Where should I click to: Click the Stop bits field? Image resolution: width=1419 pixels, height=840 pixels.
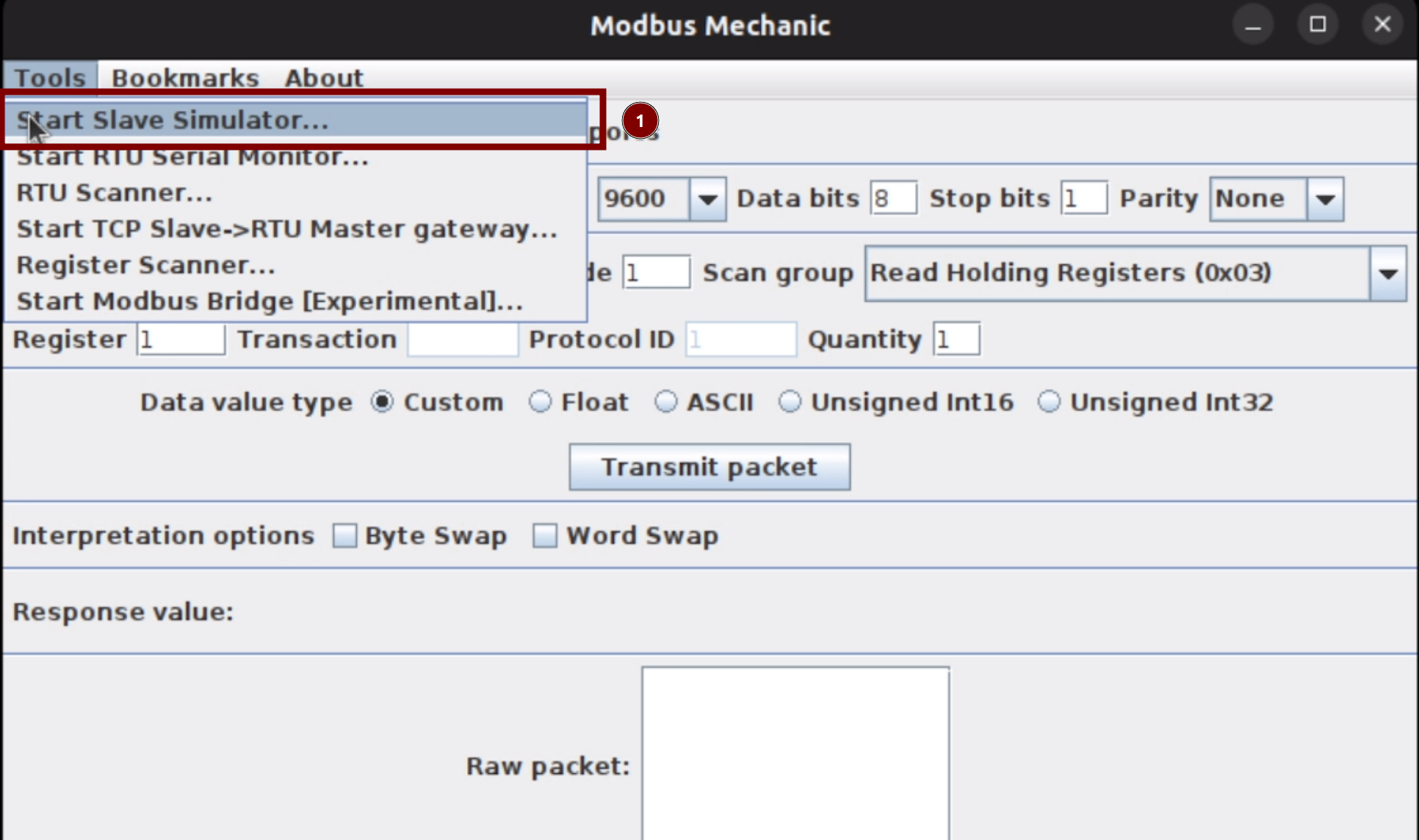(1083, 198)
